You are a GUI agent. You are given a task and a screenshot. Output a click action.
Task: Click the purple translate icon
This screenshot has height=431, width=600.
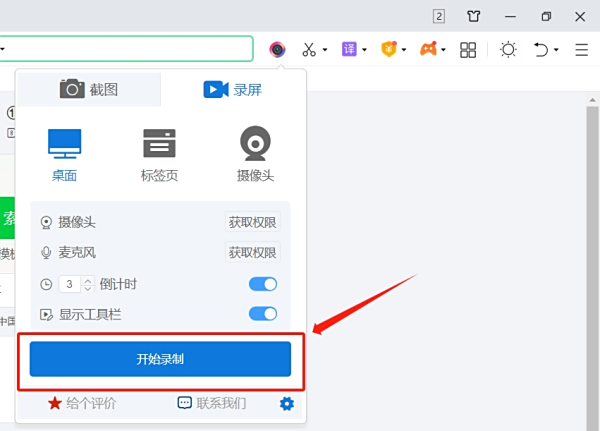(x=349, y=49)
